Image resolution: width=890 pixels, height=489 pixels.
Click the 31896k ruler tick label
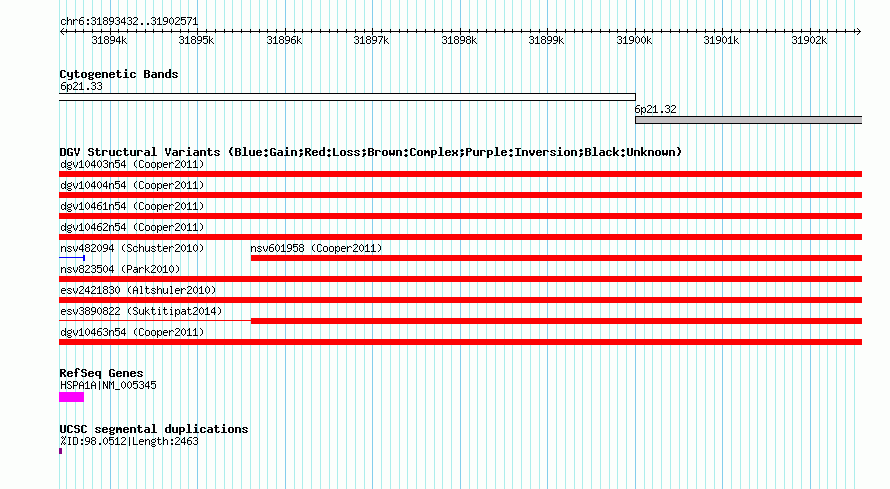(x=284, y=41)
